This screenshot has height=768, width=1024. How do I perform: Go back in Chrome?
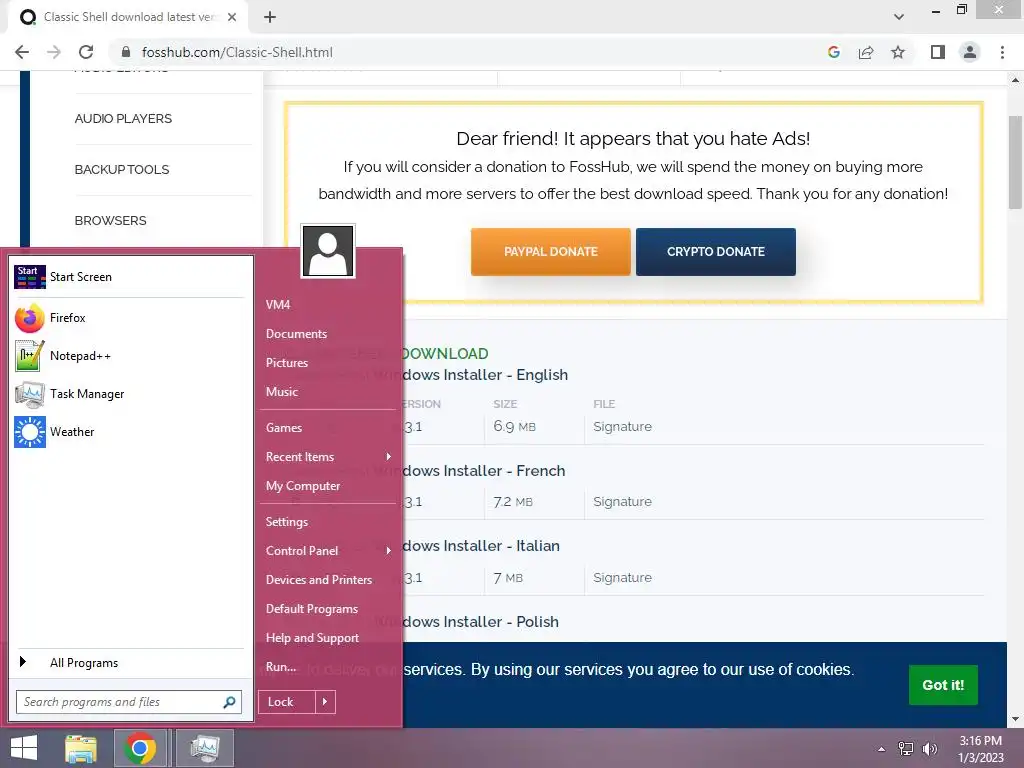click(22, 52)
